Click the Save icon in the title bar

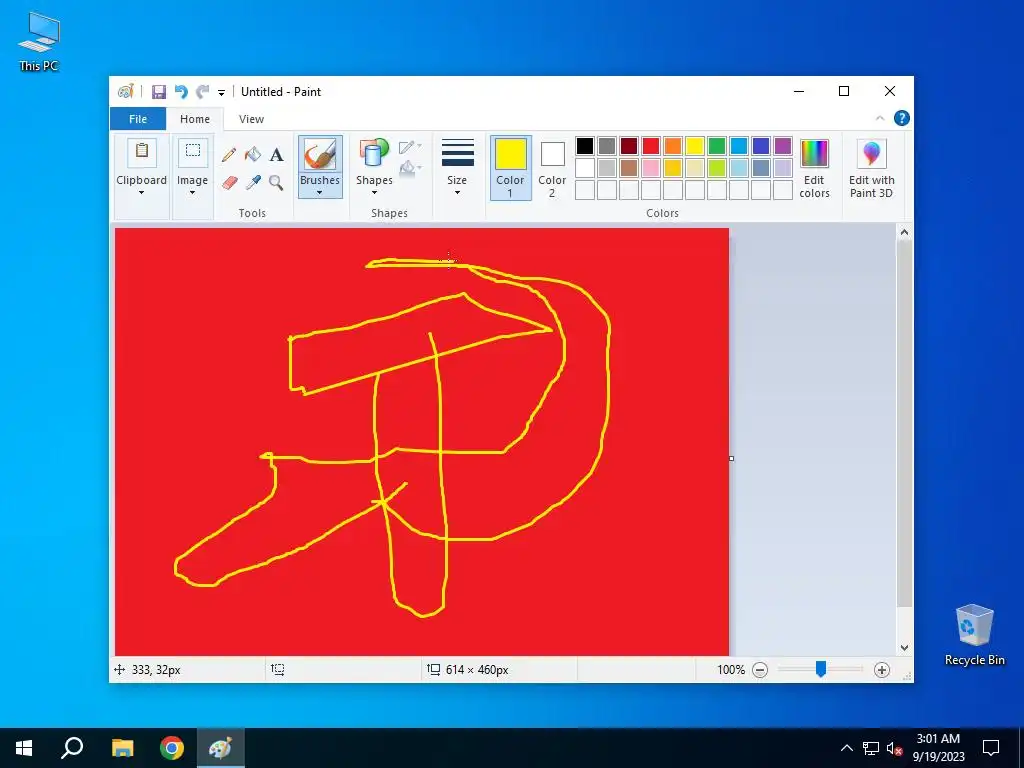(159, 92)
